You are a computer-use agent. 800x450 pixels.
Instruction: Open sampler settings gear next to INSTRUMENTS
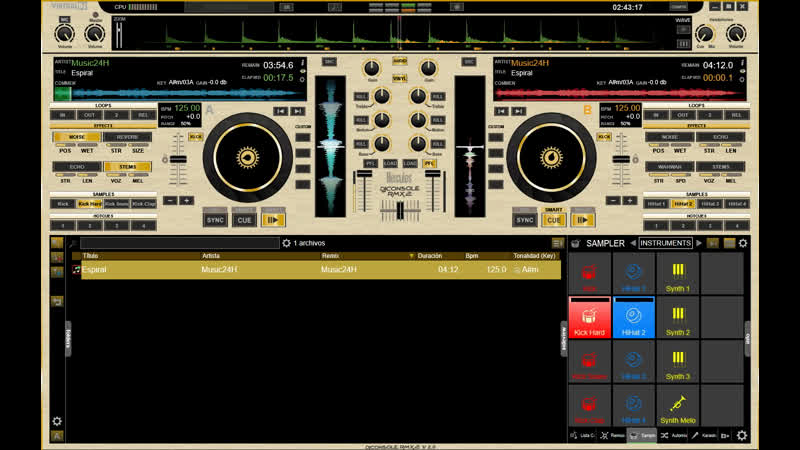click(743, 243)
